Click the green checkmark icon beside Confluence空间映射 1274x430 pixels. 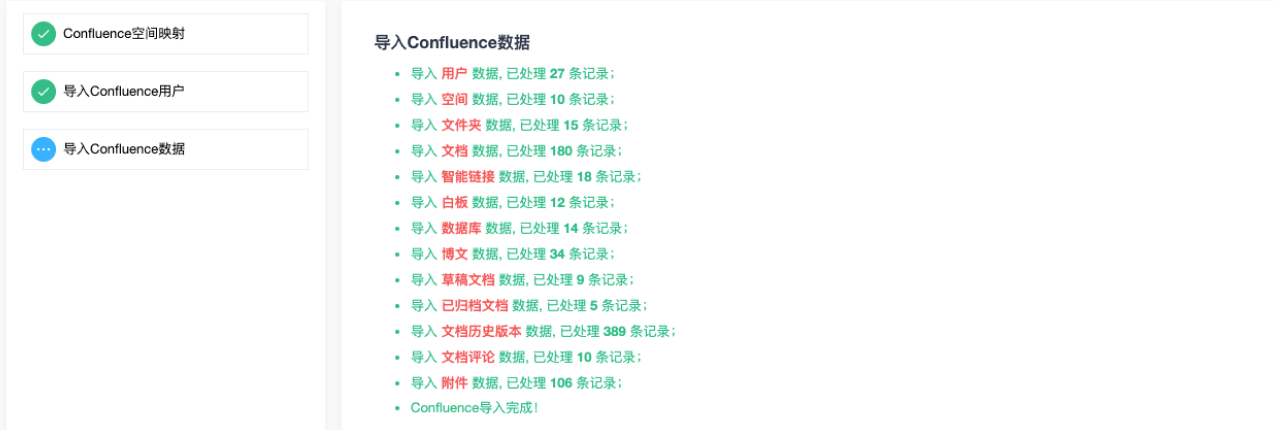point(43,34)
